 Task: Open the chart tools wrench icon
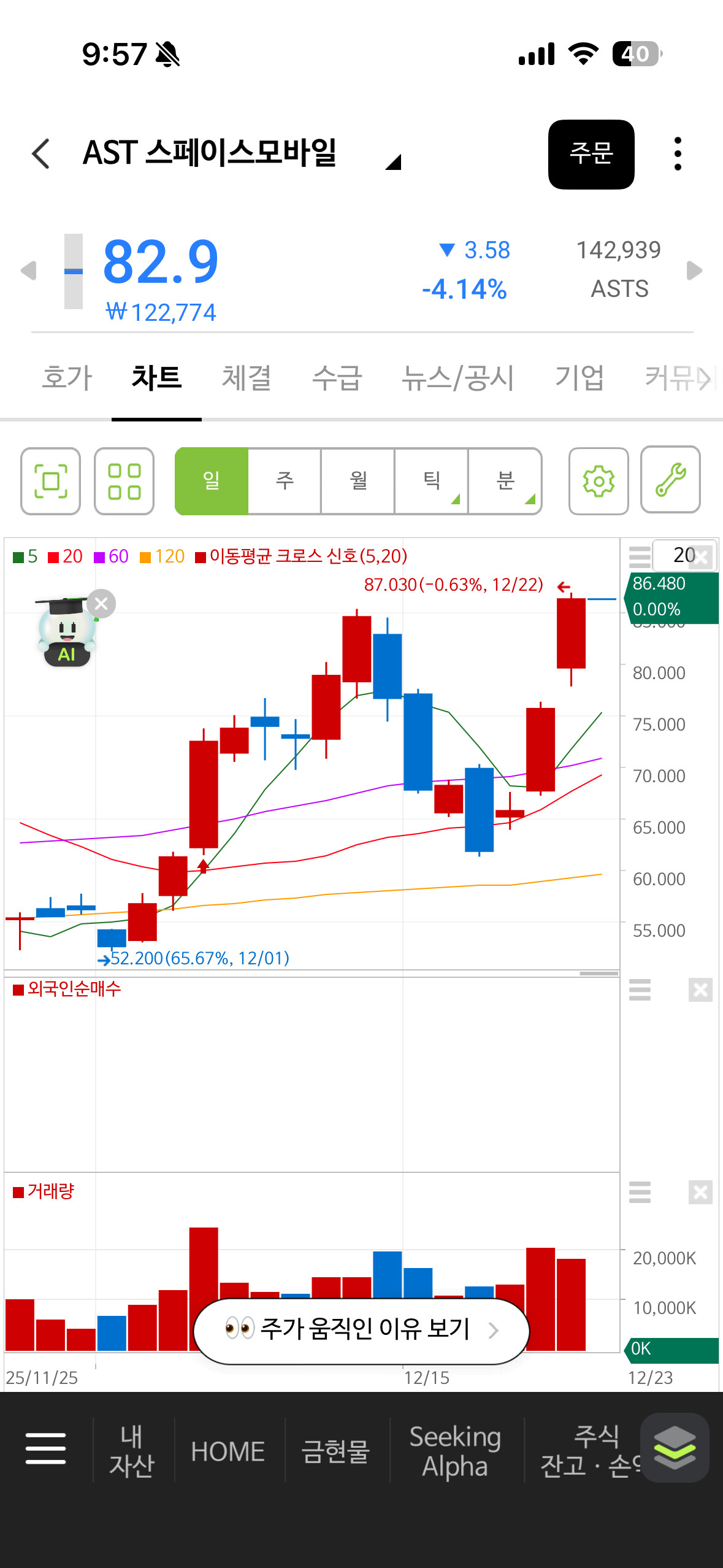click(x=670, y=480)
